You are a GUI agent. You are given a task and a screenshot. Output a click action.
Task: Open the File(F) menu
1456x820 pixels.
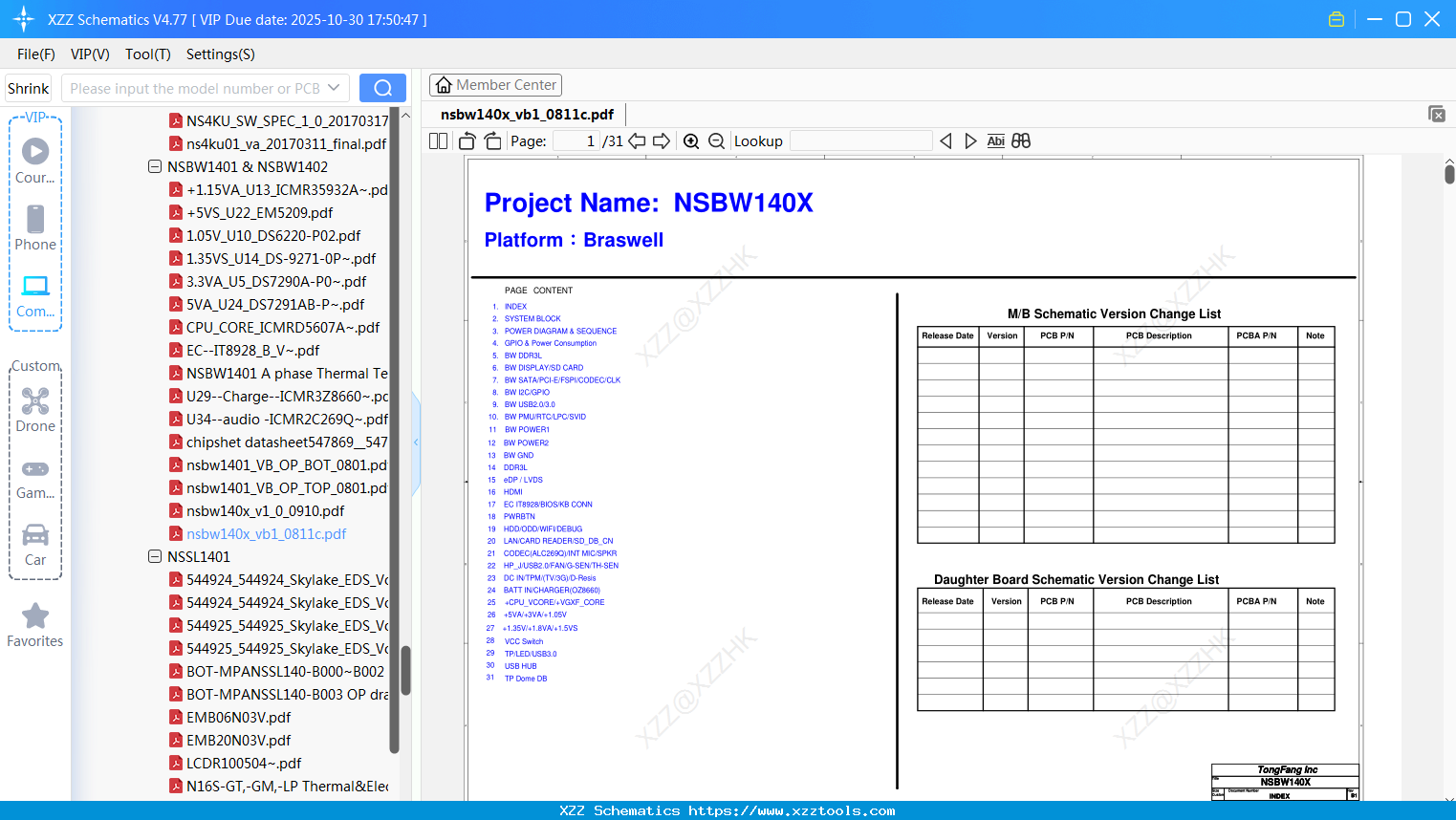coord(36,54)
